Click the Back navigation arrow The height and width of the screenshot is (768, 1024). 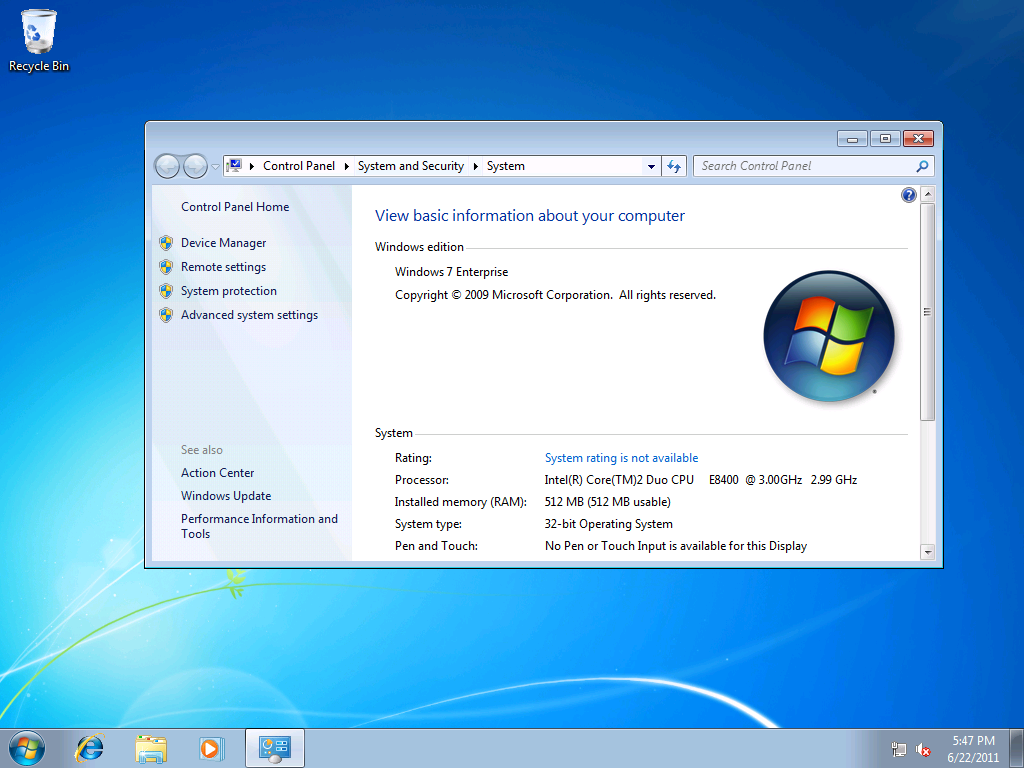click(x=167, y=166)
